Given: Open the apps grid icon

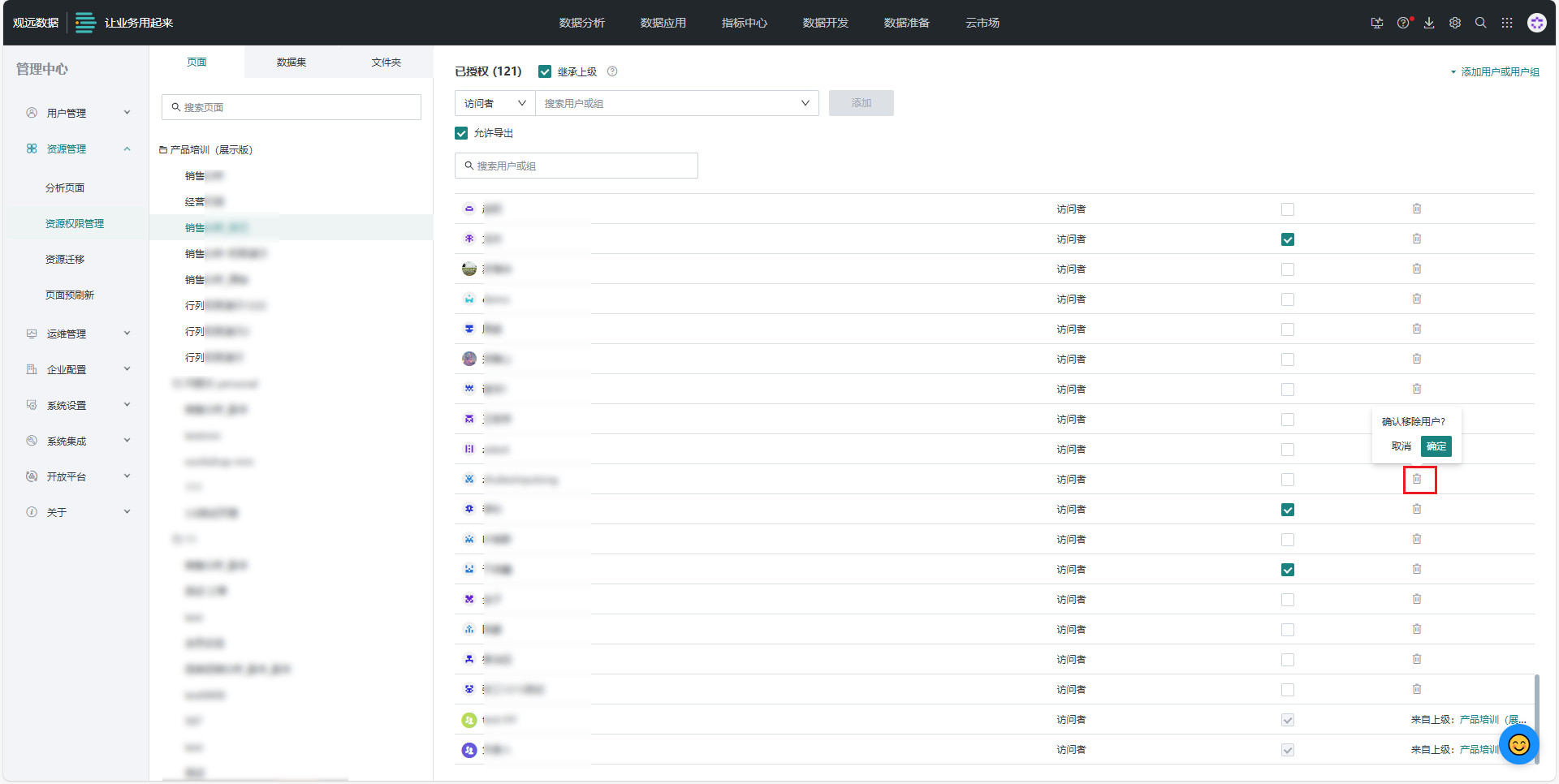Looking at the screenshot, I should [1507, 23].
